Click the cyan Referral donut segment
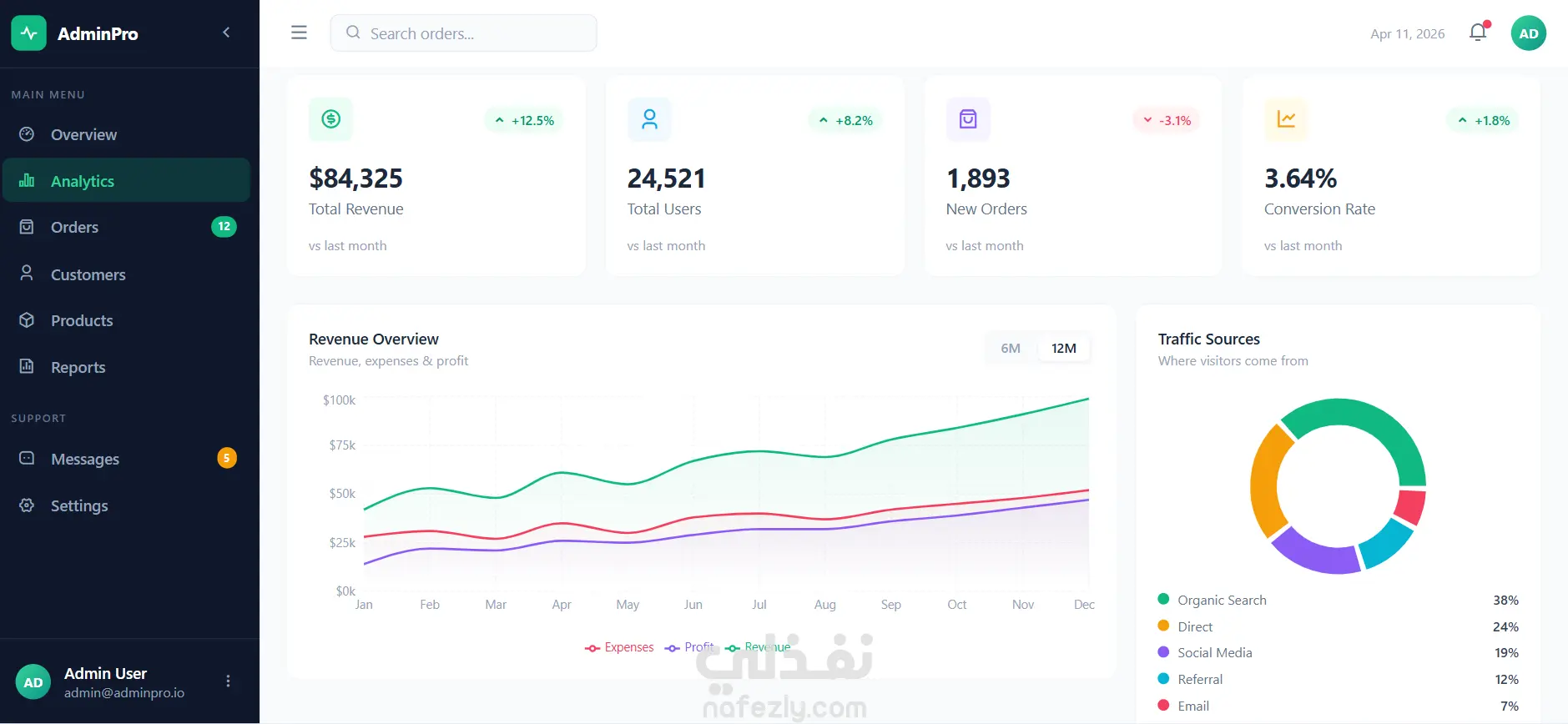Screen dimensions: 1568x724 point(1385,544)
